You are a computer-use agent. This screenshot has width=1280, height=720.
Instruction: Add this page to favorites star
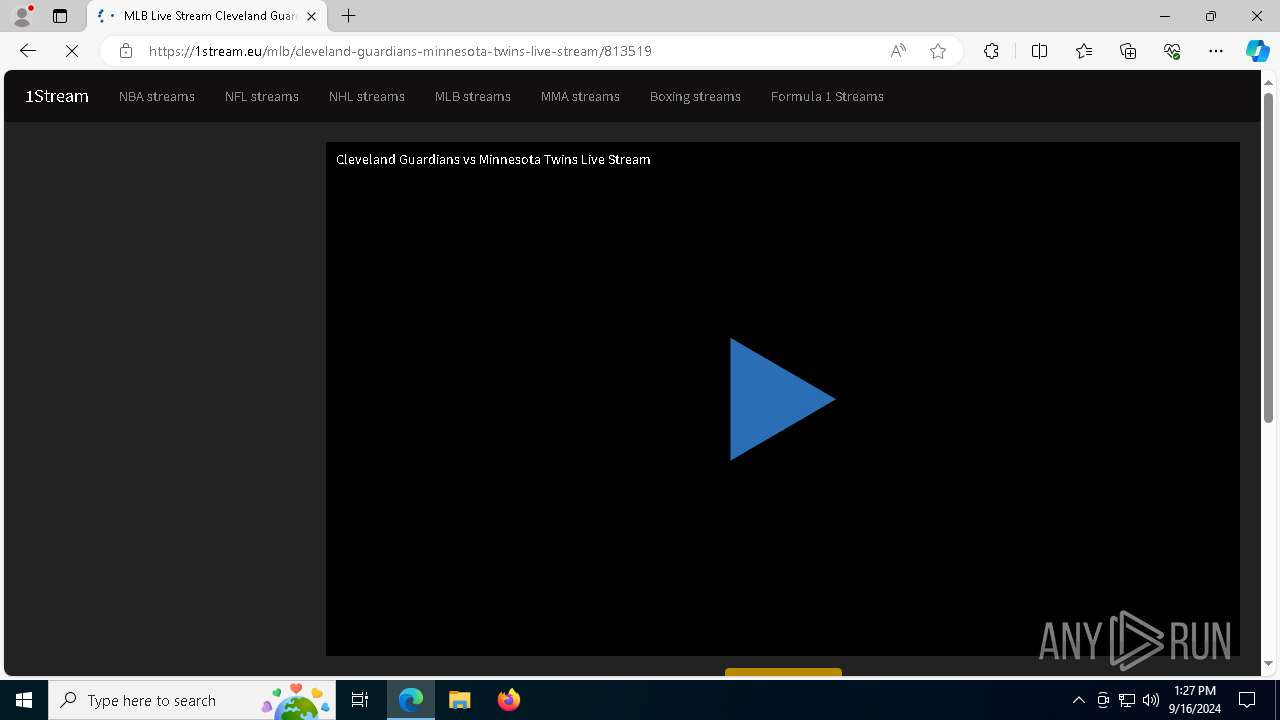(x=938, y=51)
